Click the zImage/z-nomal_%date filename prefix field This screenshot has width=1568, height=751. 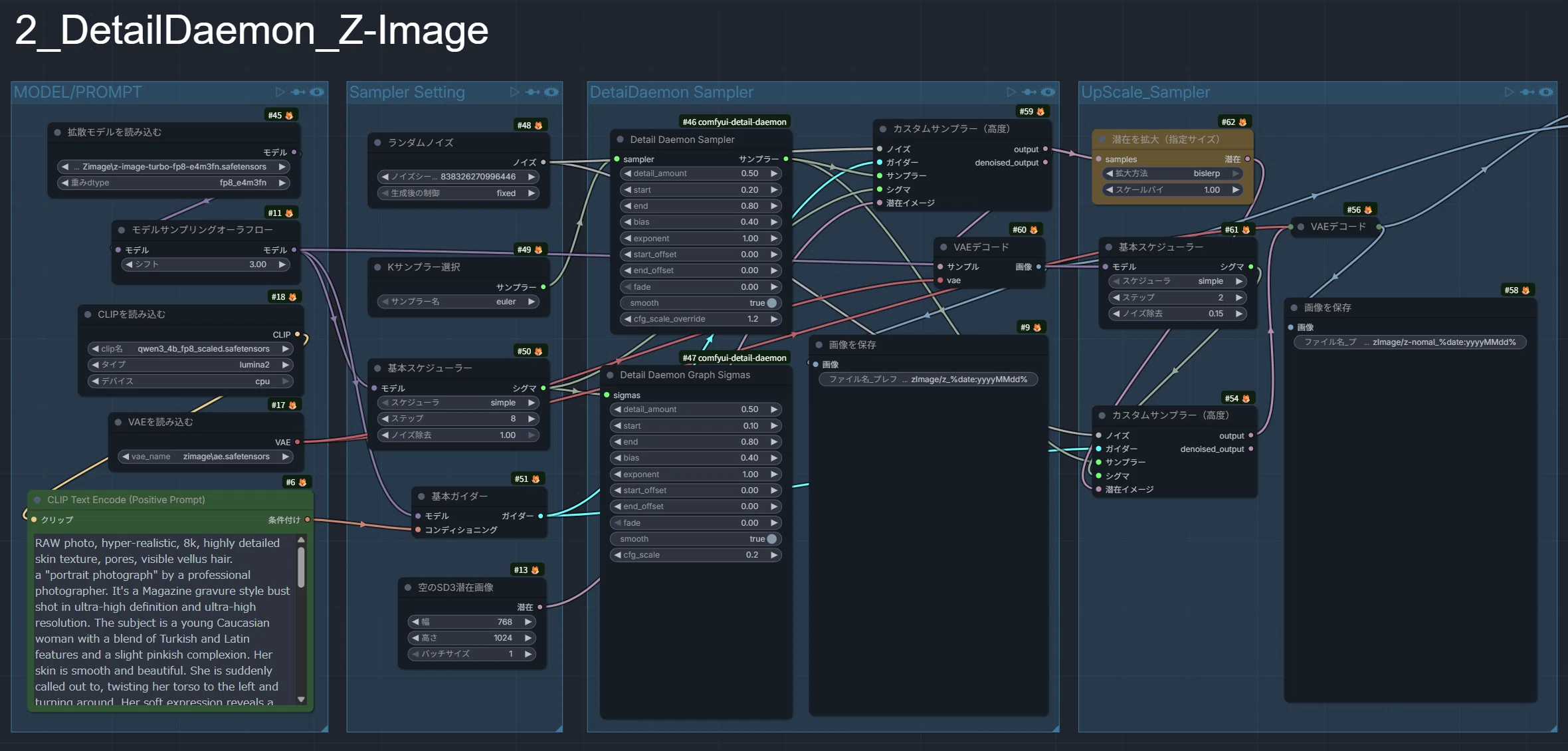coord(1411,342)
